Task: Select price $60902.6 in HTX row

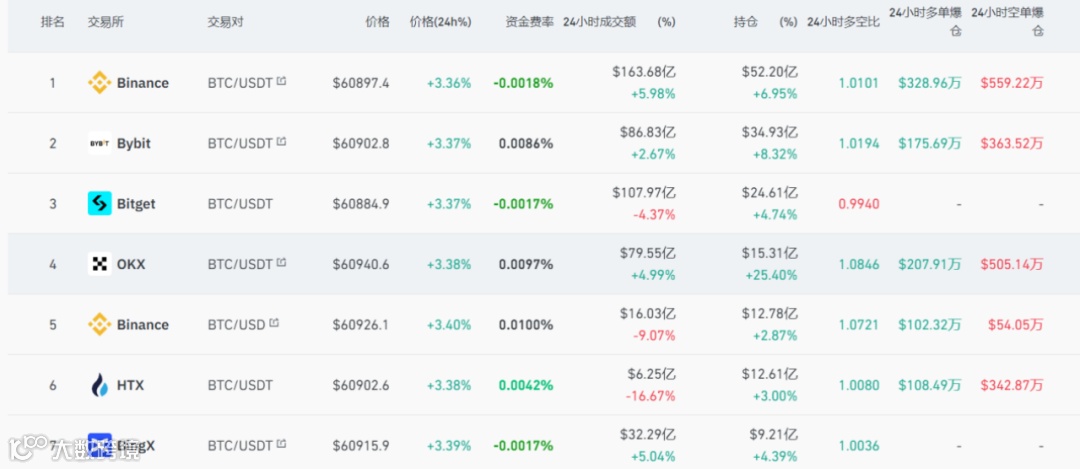Action: [361, 385]
